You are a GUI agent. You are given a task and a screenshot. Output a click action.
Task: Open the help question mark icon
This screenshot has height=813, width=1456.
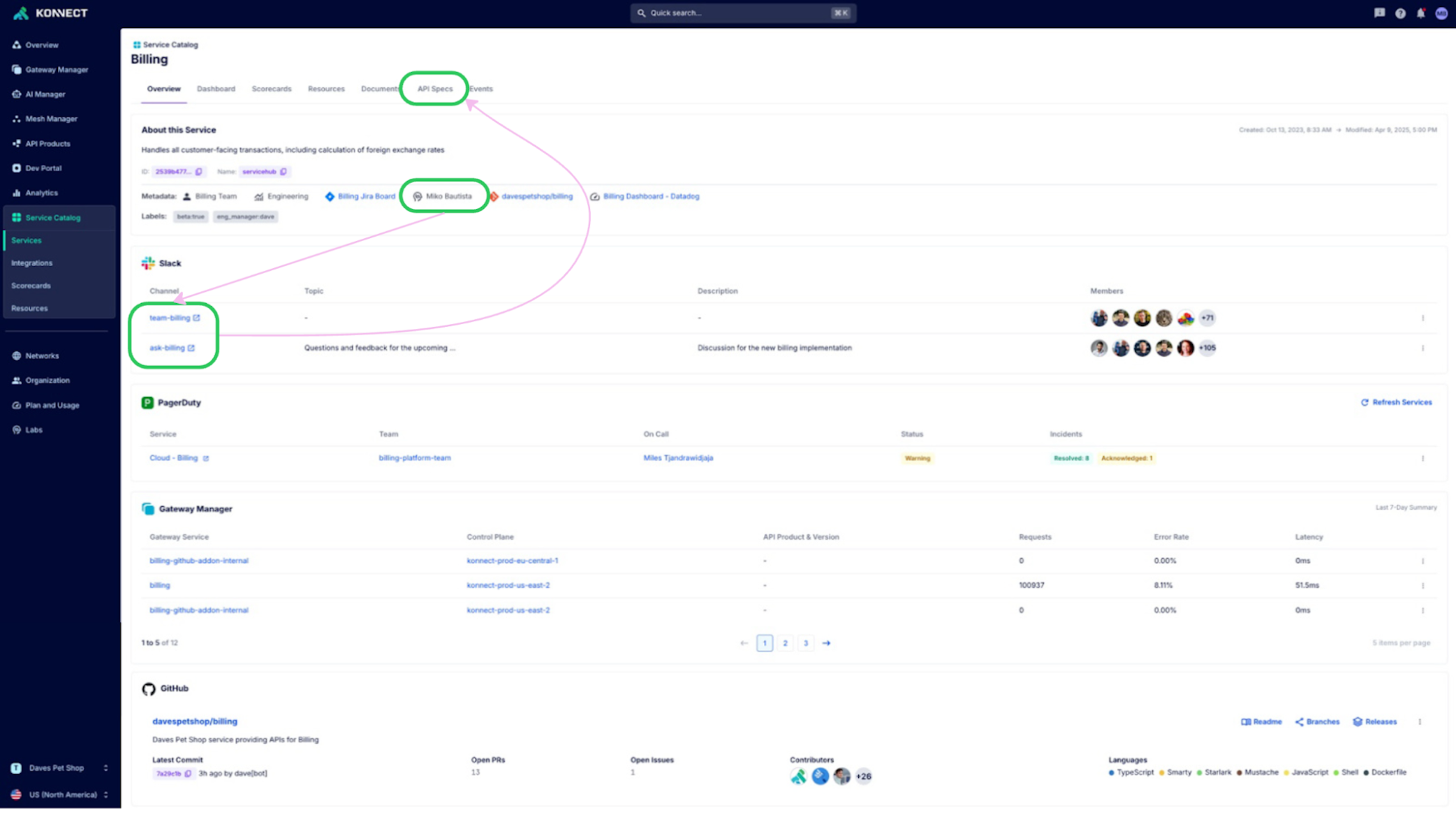1400,13
